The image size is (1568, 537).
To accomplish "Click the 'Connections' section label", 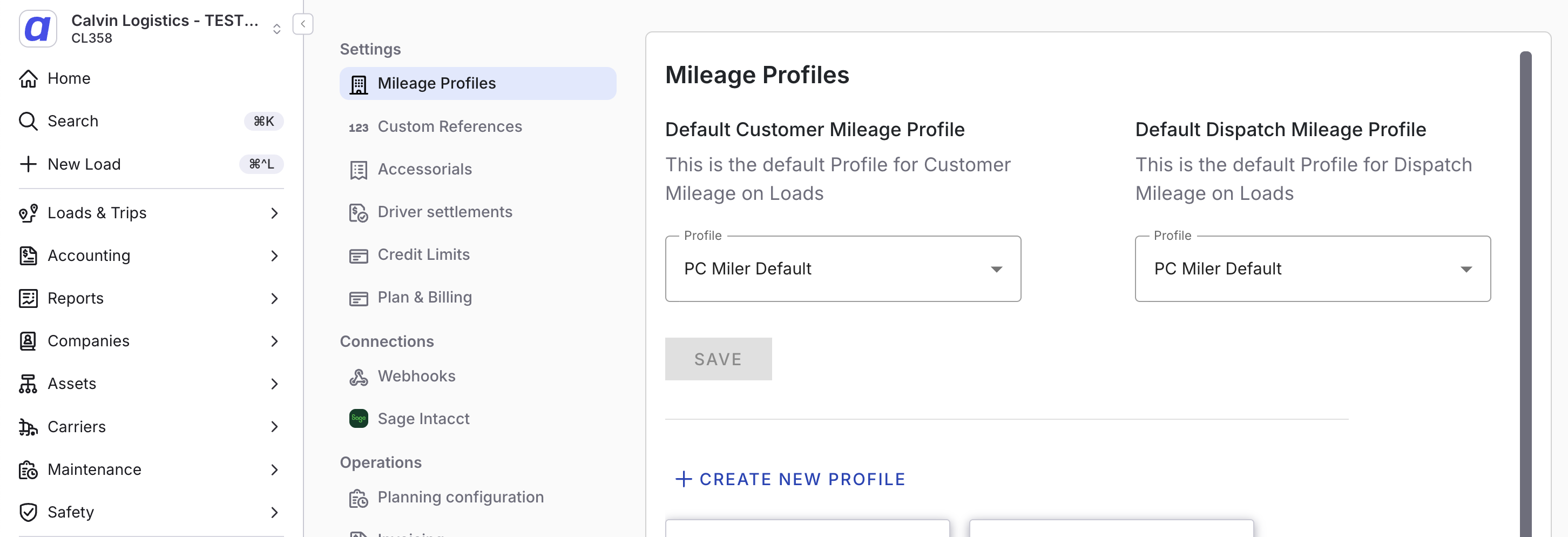I will pos(387,341).
